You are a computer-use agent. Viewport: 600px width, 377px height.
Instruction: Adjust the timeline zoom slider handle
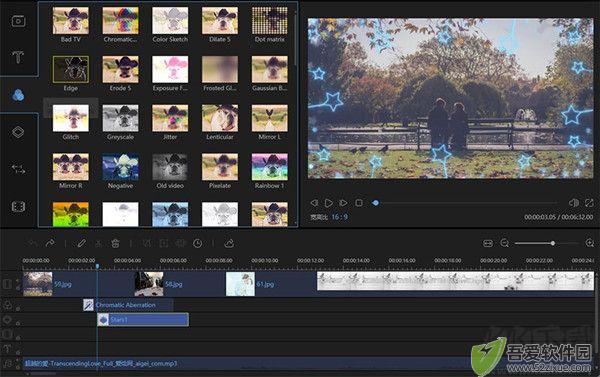pyautogui.click(x=553, y=243)
